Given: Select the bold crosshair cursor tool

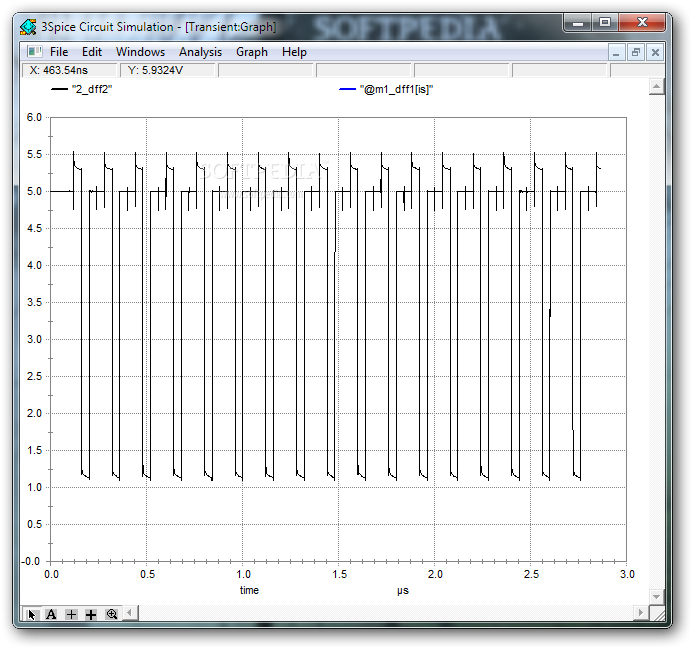Looking at the screenshot, I should click(x=91, y=614).
